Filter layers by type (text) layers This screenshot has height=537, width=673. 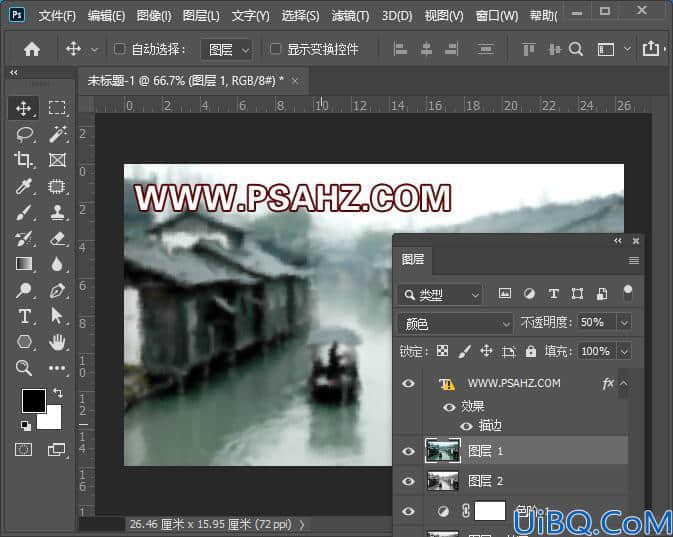[553, 294]
